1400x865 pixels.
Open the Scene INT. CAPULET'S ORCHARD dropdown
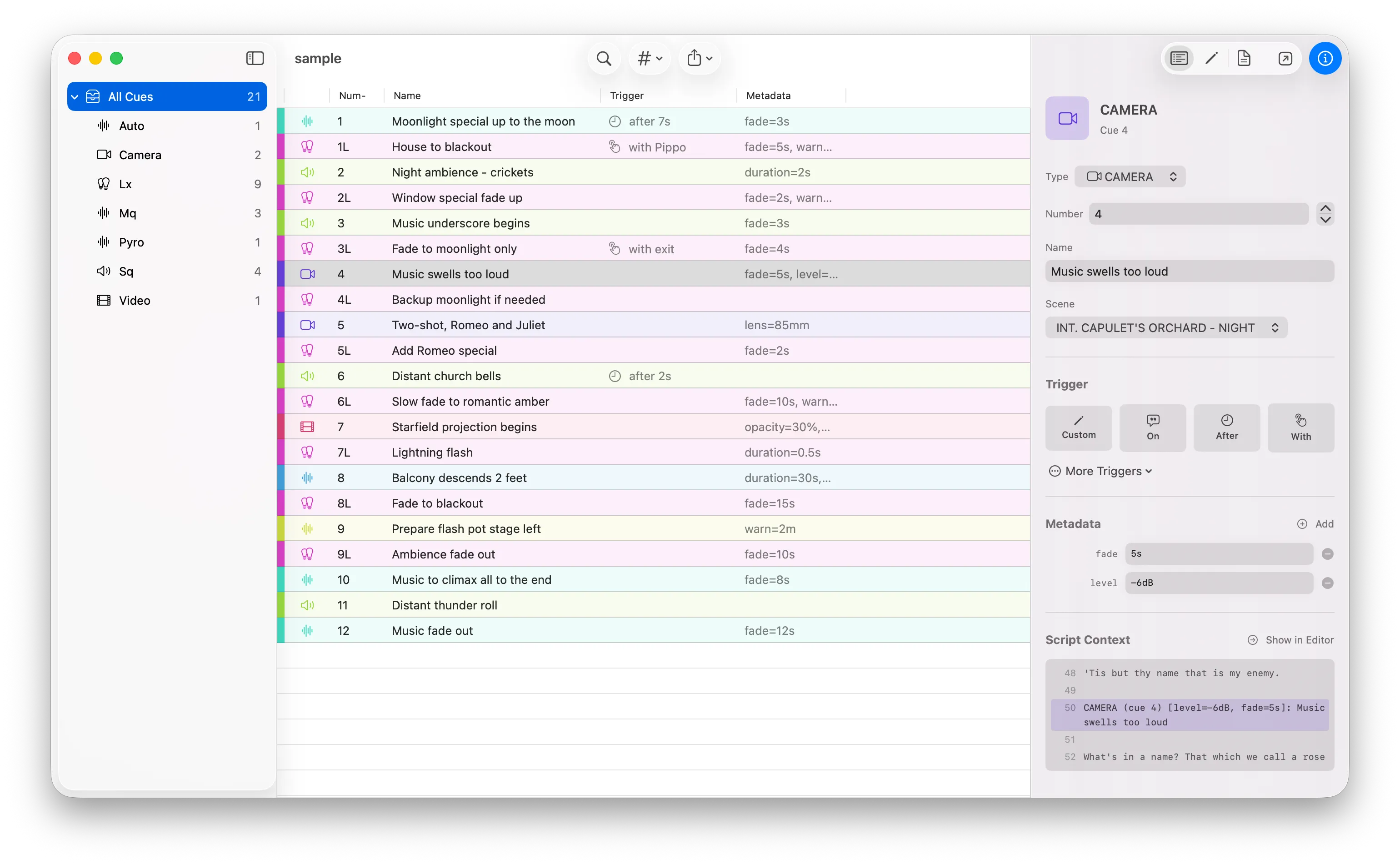point(1166,328)
